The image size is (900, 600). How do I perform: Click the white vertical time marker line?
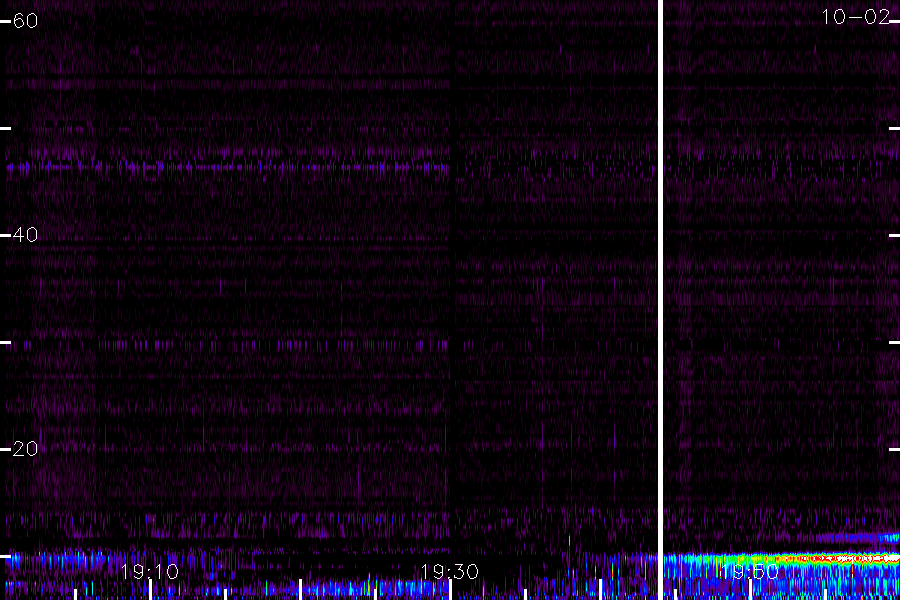click(x=660, y=300)
